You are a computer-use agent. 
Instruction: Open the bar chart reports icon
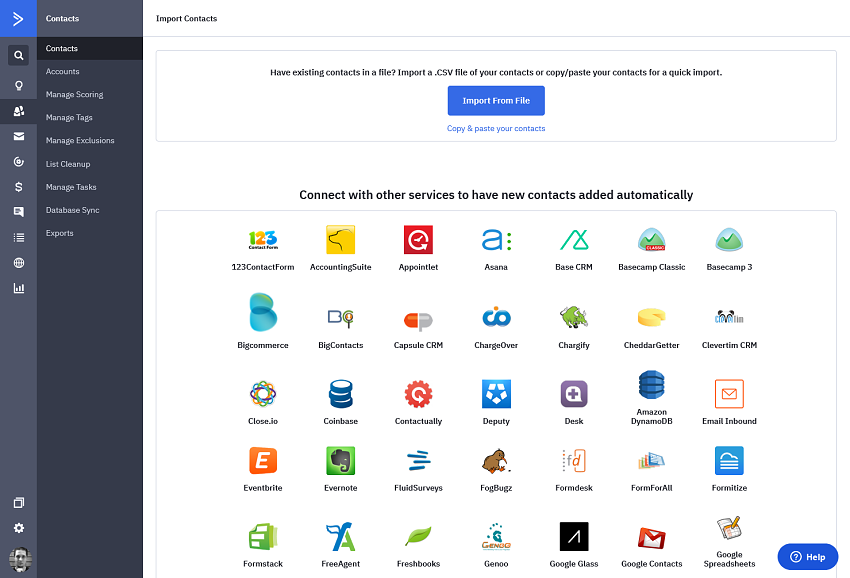pyautogui.click(x=18, y=288)
